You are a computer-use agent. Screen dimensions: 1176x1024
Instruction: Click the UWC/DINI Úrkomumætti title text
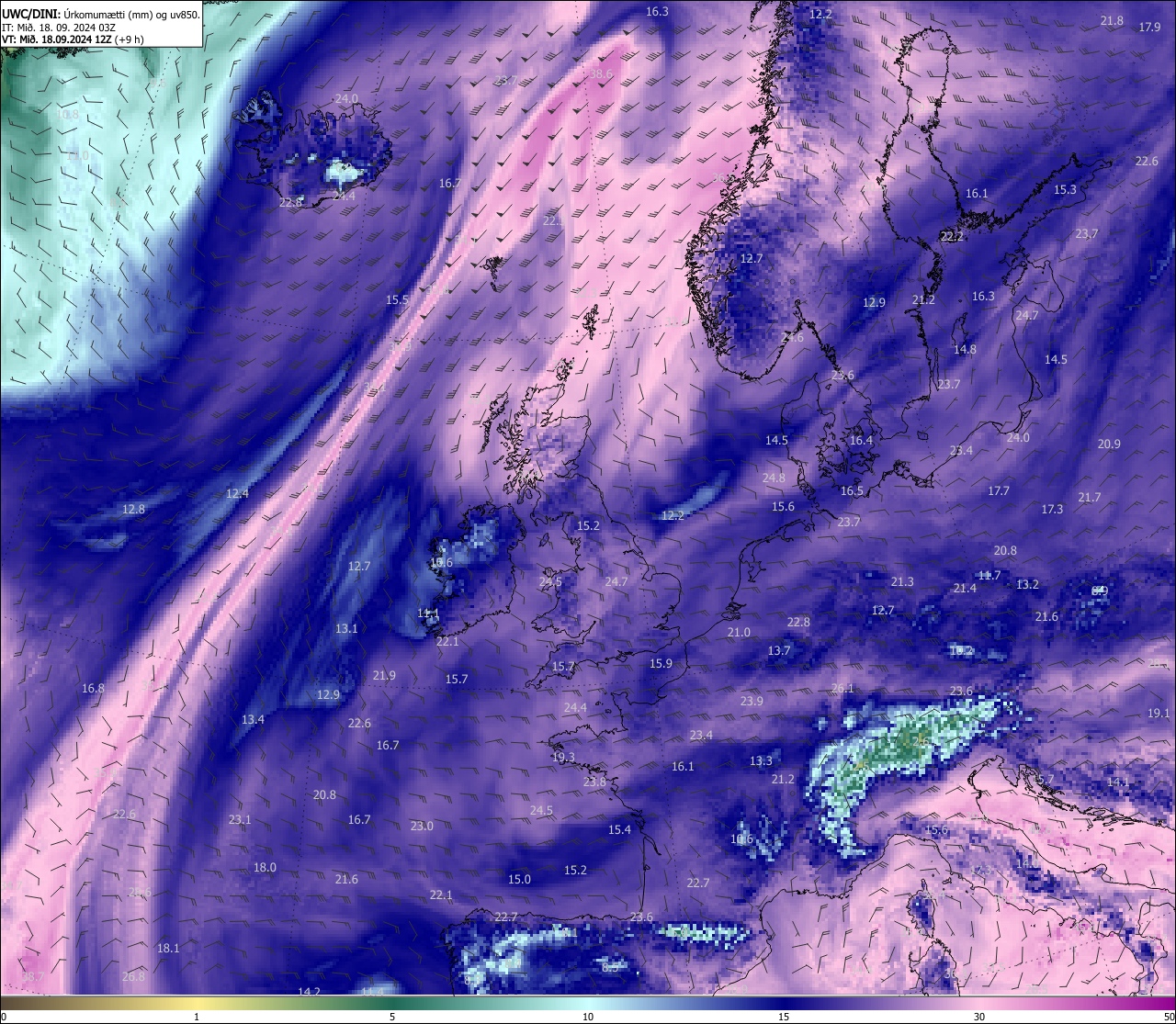pyautogui.click(x=101, y=14)
